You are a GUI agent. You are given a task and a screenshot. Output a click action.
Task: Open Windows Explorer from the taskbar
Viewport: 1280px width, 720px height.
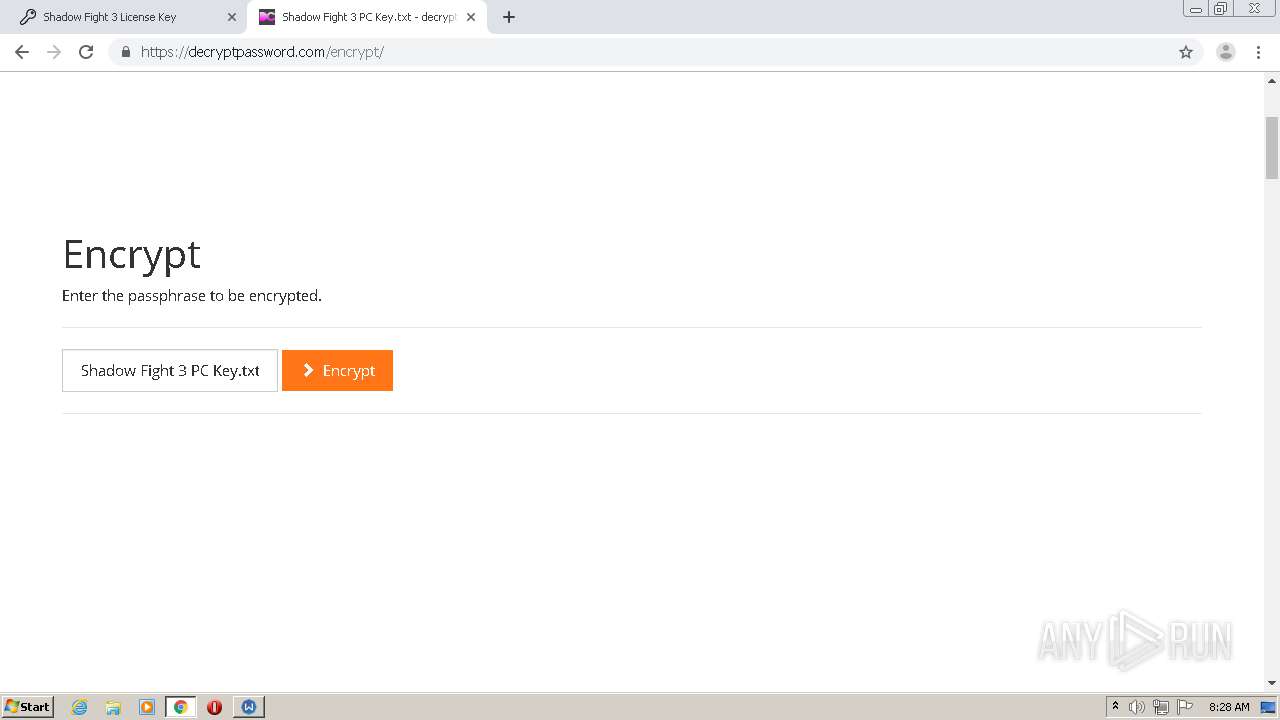tap(113, 707)
